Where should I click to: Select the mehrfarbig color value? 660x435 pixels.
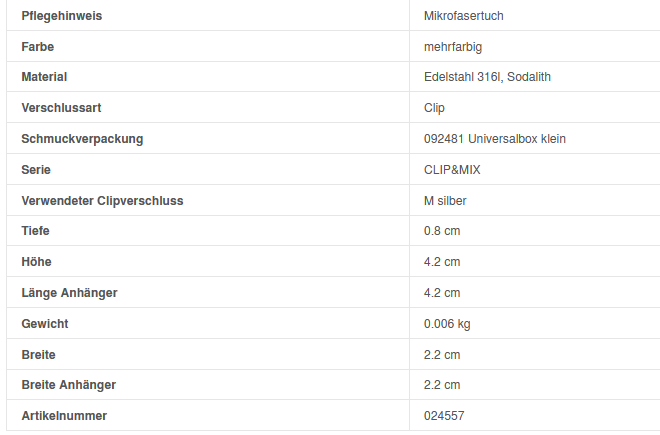pos(453,47)
